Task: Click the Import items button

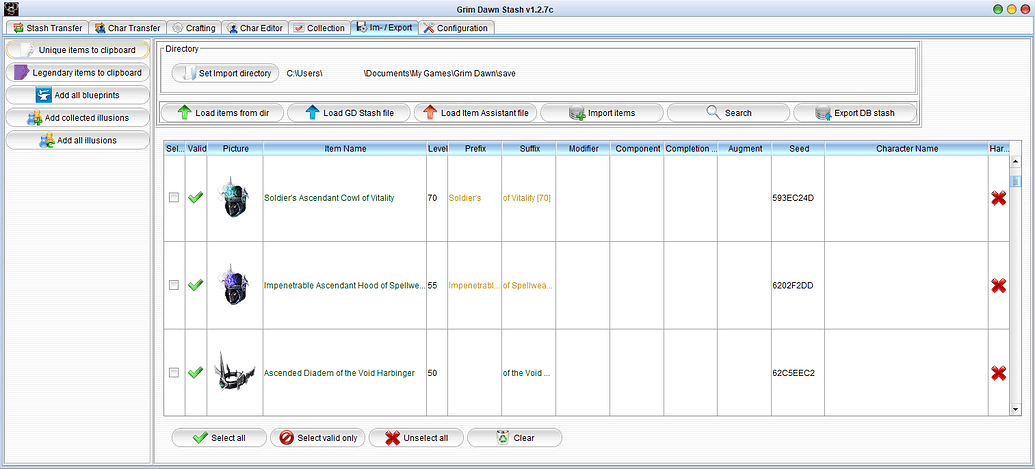Action: [x=602, y=113]
